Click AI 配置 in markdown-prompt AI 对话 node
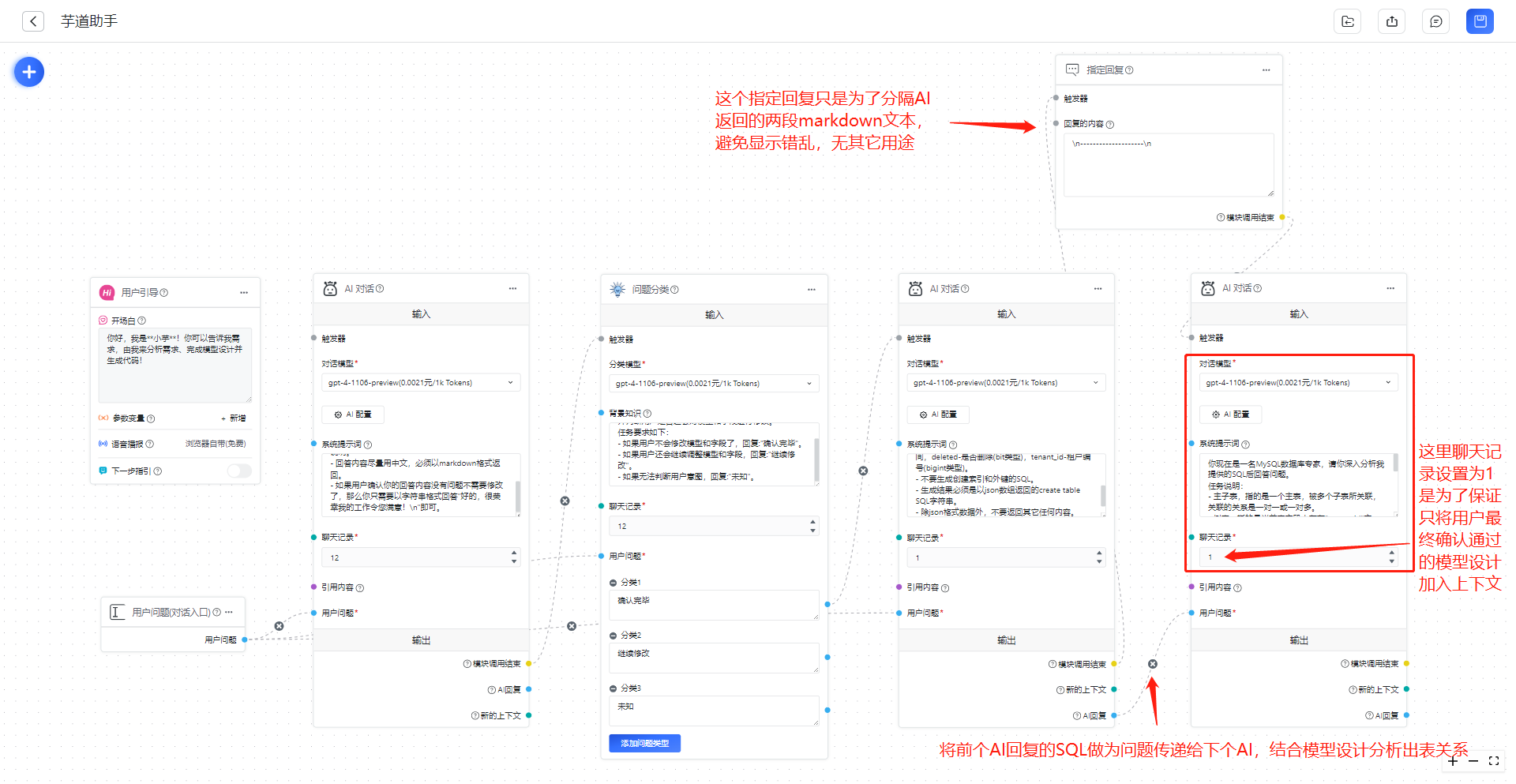Screen dimensions: 1516x784 [x=352, y=415]
